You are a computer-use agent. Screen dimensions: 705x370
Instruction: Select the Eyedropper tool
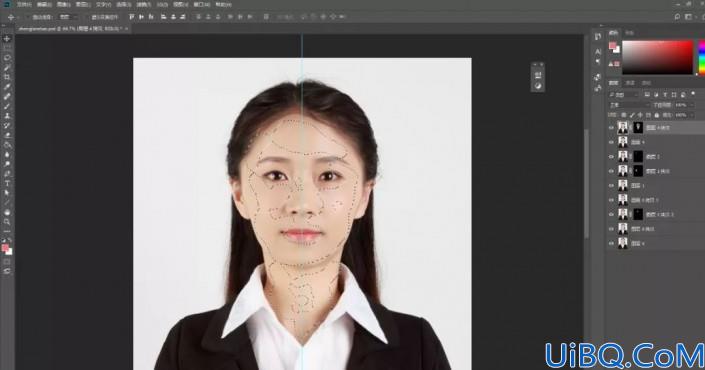point(7,87)
